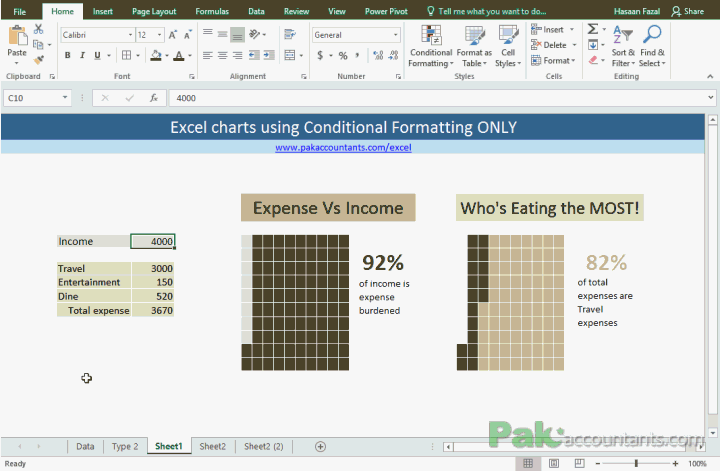Open the General number format dropdown
This screenshot has width=720, height=471.
click(395, 35)
